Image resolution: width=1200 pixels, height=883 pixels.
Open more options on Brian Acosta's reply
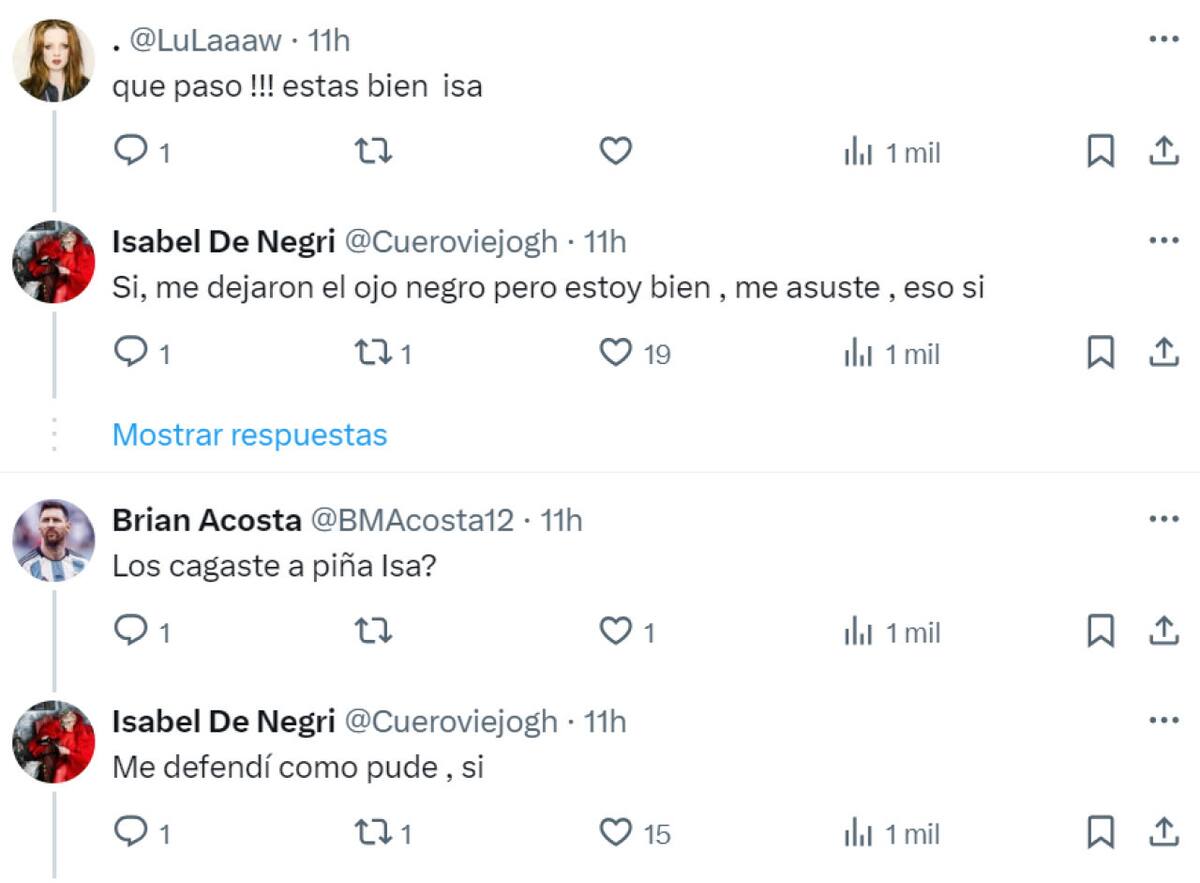pyautogui.click(x=1163, y=516)
